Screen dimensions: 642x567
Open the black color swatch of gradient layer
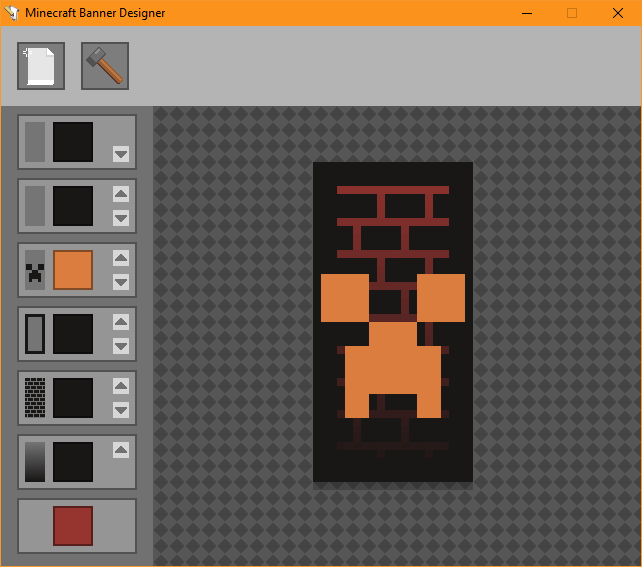[x=73, y=462]
